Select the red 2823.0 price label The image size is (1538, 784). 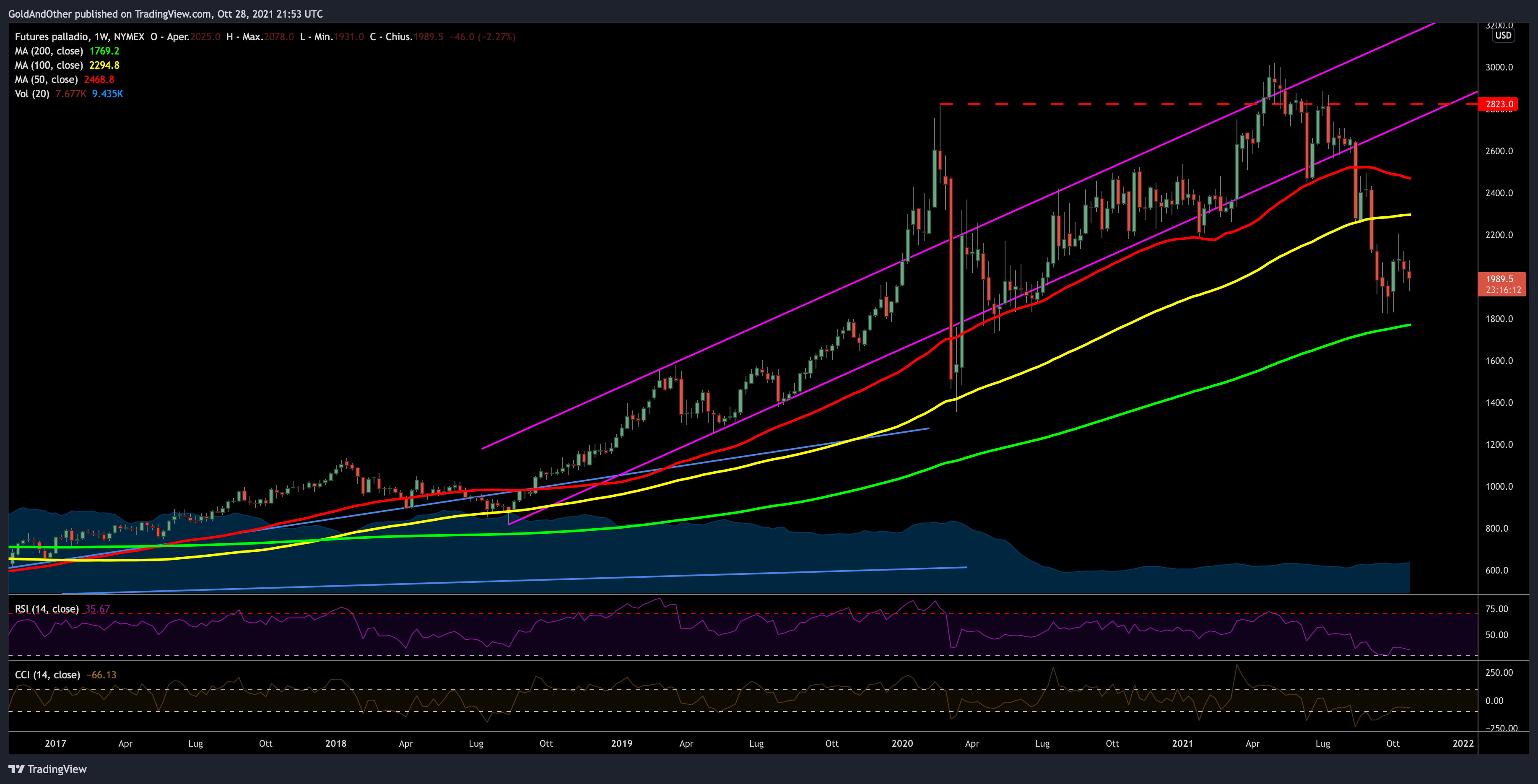1499,104
